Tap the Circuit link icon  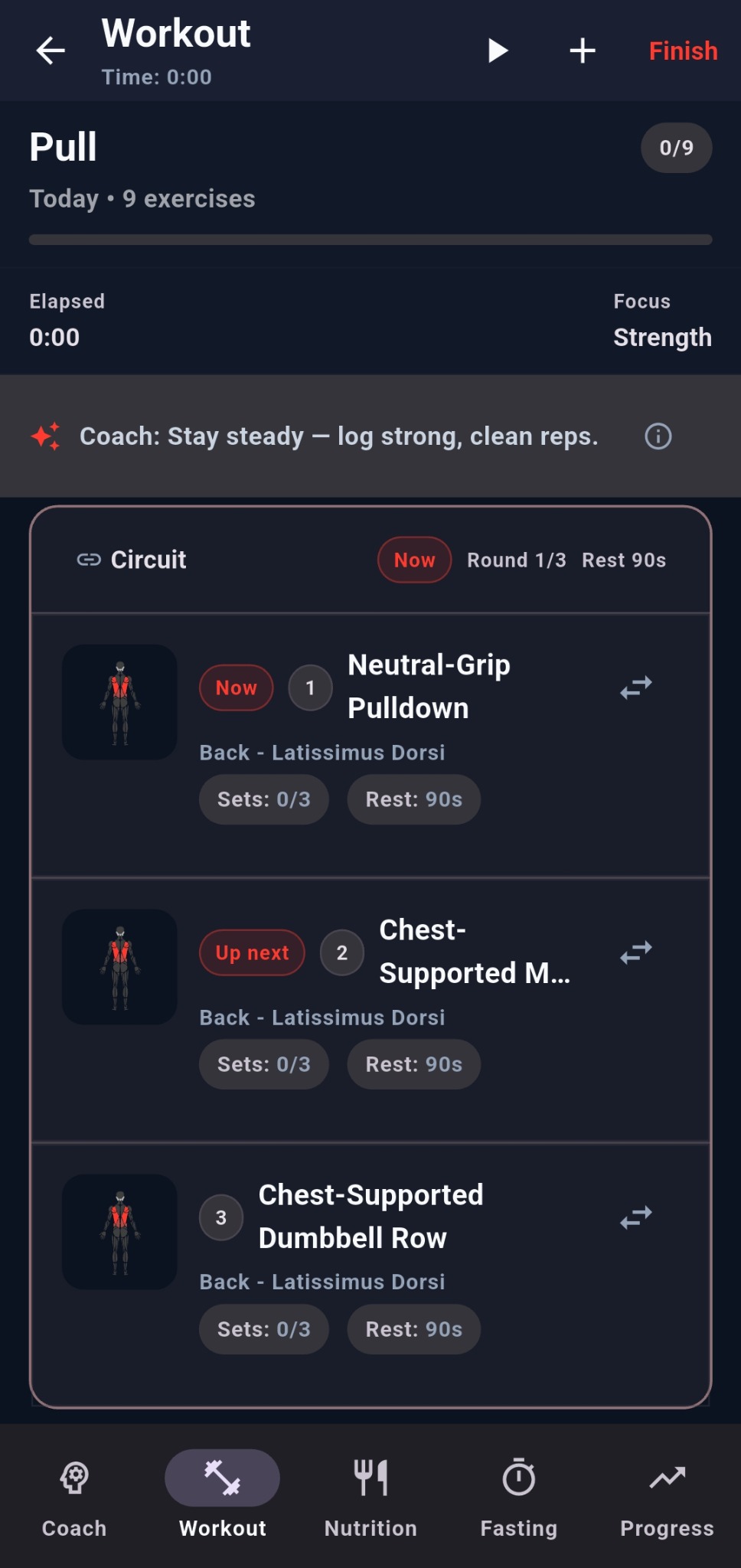[x=91, y=560]
